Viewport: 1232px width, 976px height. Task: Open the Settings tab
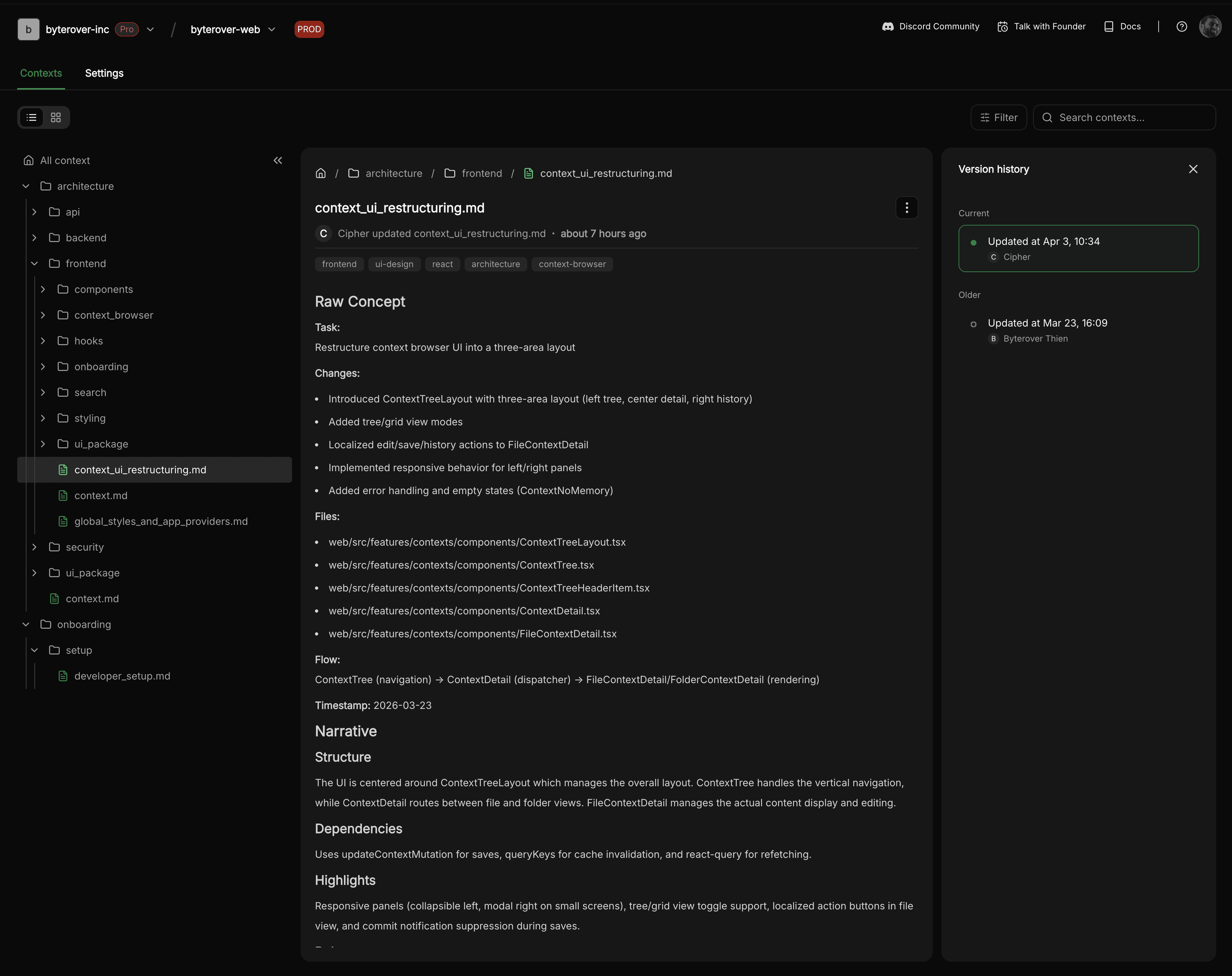pos(104,73)
